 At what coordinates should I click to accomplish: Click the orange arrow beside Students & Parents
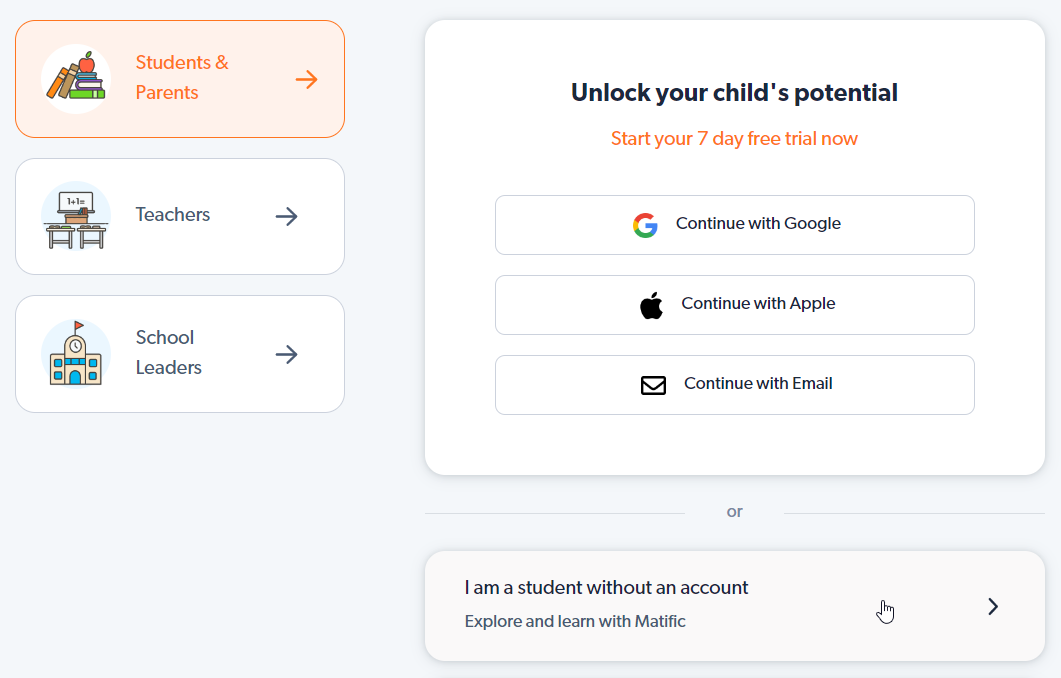click(307, 80)
